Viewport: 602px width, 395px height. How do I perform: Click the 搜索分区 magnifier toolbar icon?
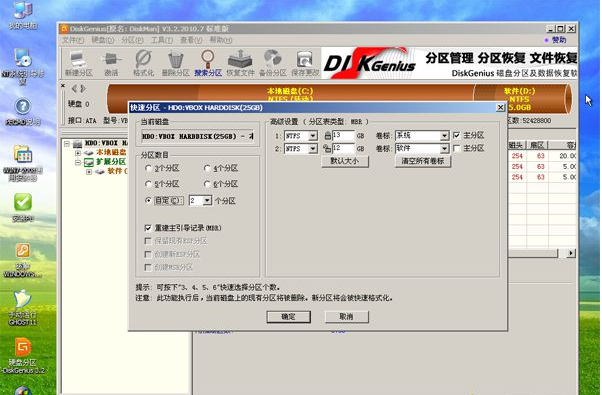click(208, 63)
